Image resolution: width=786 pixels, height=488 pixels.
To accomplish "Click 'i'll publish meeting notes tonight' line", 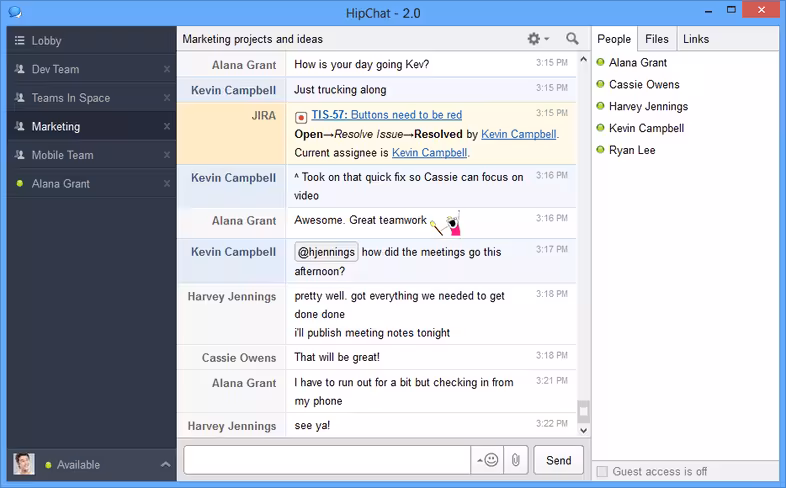I will click(372, 333).
